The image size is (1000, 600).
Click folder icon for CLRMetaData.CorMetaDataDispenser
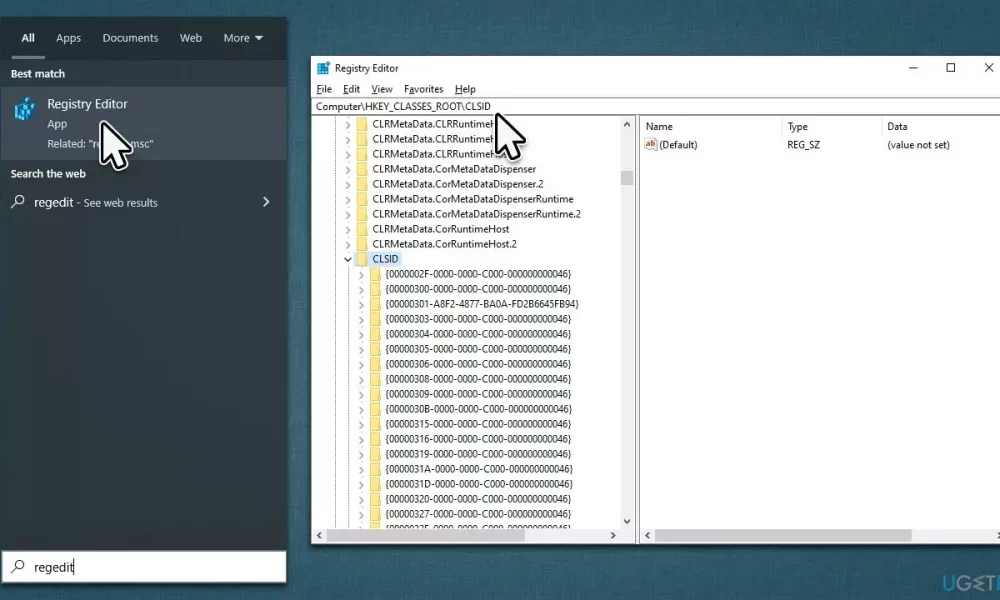tap(362, 169)
